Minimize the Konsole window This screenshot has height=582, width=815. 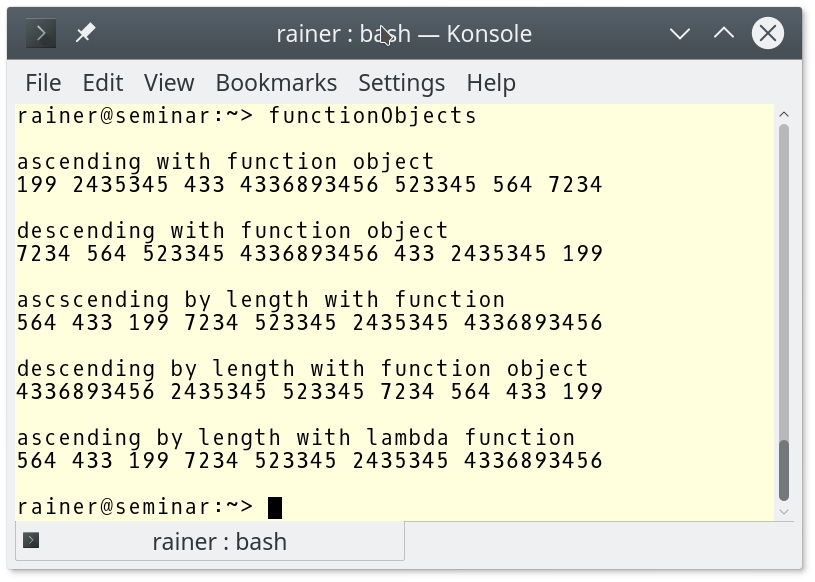(x=680, y=33)
